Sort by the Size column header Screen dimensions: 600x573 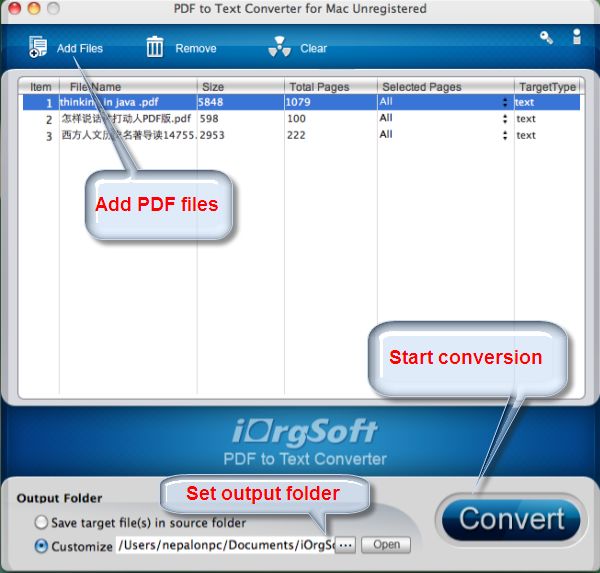point(241,87)
